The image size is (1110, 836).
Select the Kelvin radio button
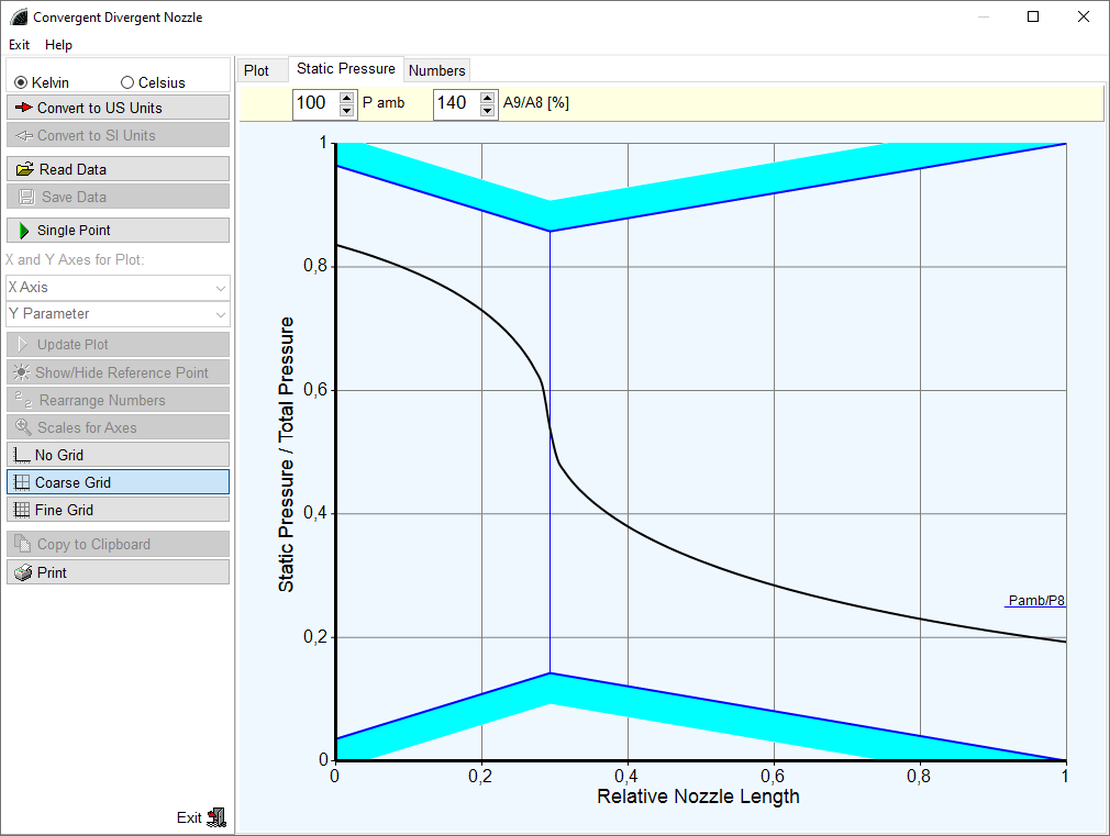click(21, 83)
